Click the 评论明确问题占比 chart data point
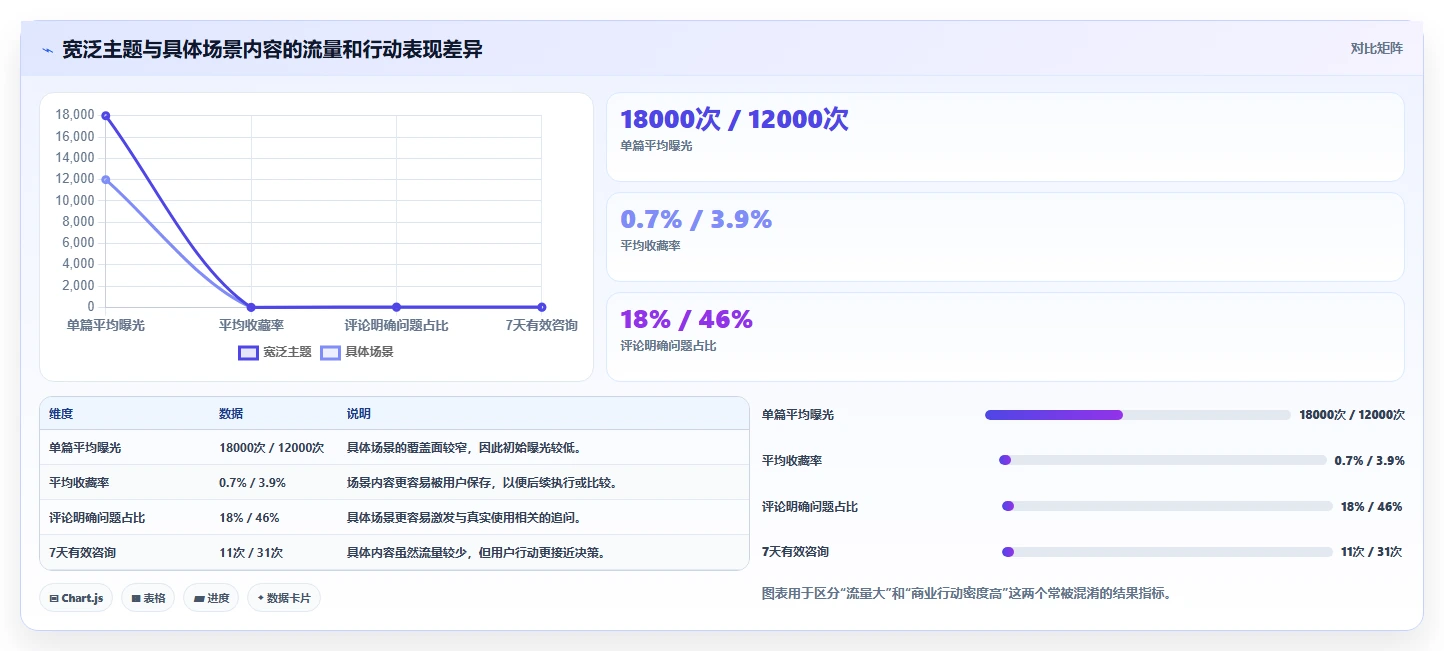The width and height of the screenshot is (1444, 651). pyautogui.click(x=396, y=307)
